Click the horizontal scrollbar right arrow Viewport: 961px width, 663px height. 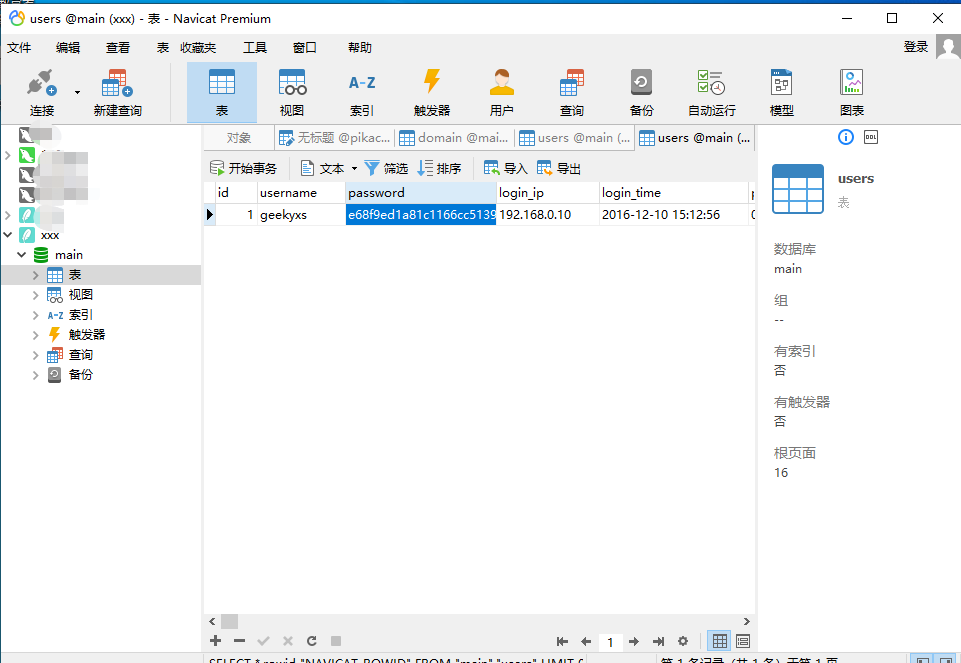click(746, 621)
